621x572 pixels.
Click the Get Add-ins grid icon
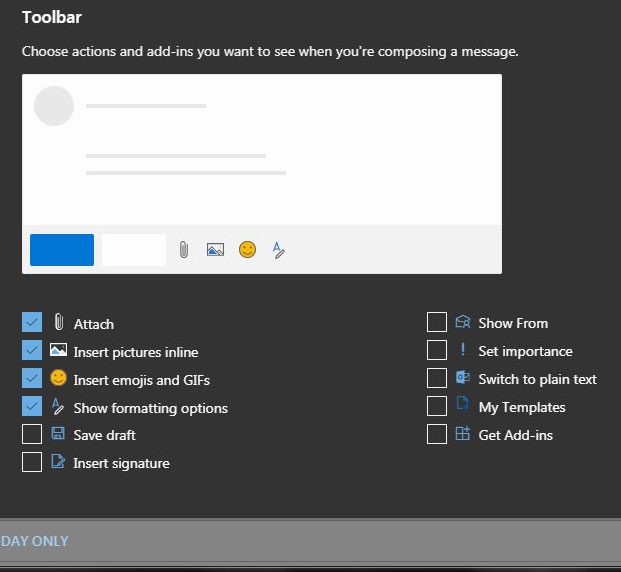tap(463, 434)
